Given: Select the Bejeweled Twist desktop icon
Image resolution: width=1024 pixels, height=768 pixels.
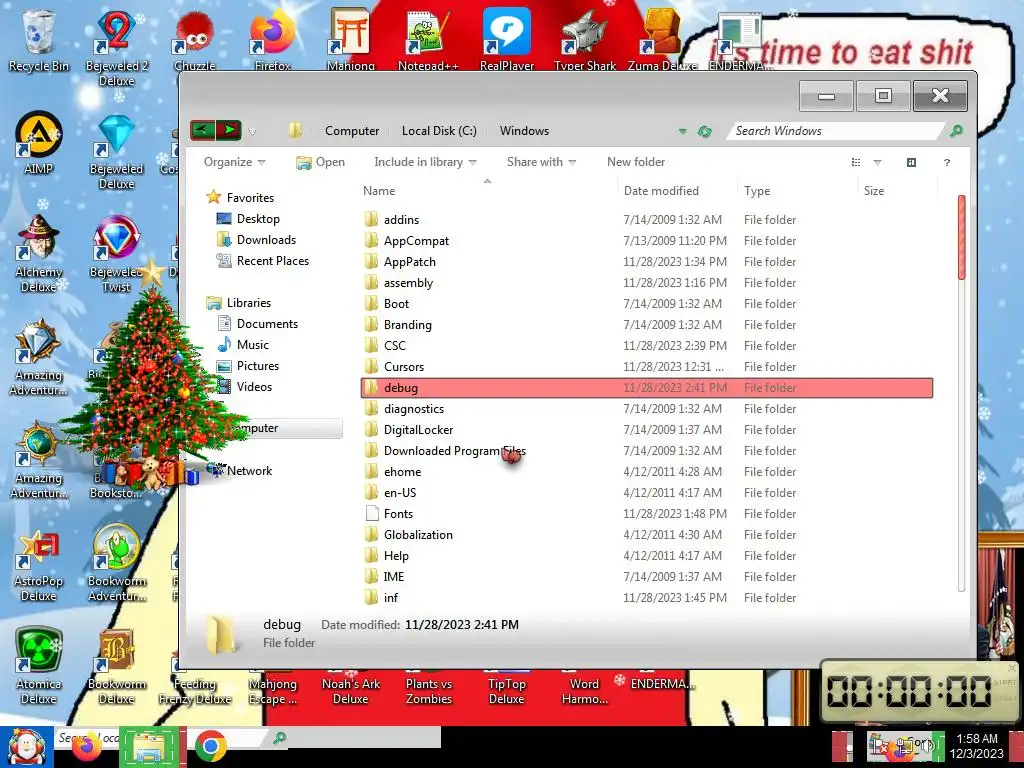Looking at the screenshot, I should (x=116, y=255).
